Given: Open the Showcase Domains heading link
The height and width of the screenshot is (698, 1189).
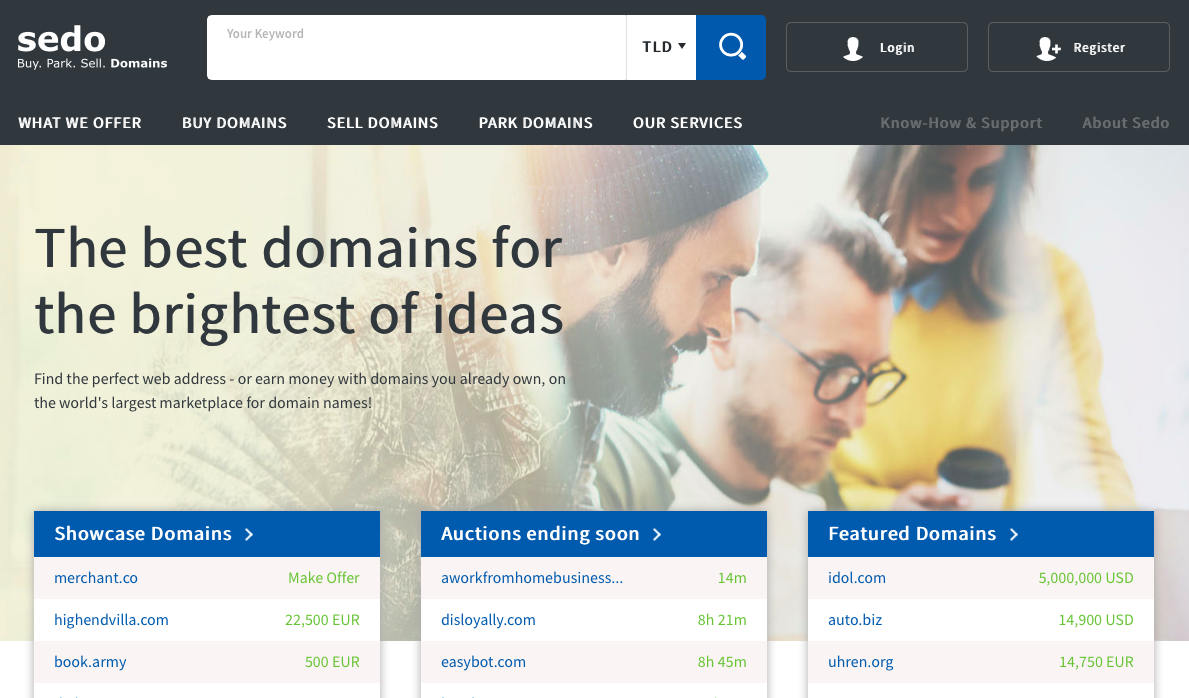Looking at the screenshot, I should (143, 534).
